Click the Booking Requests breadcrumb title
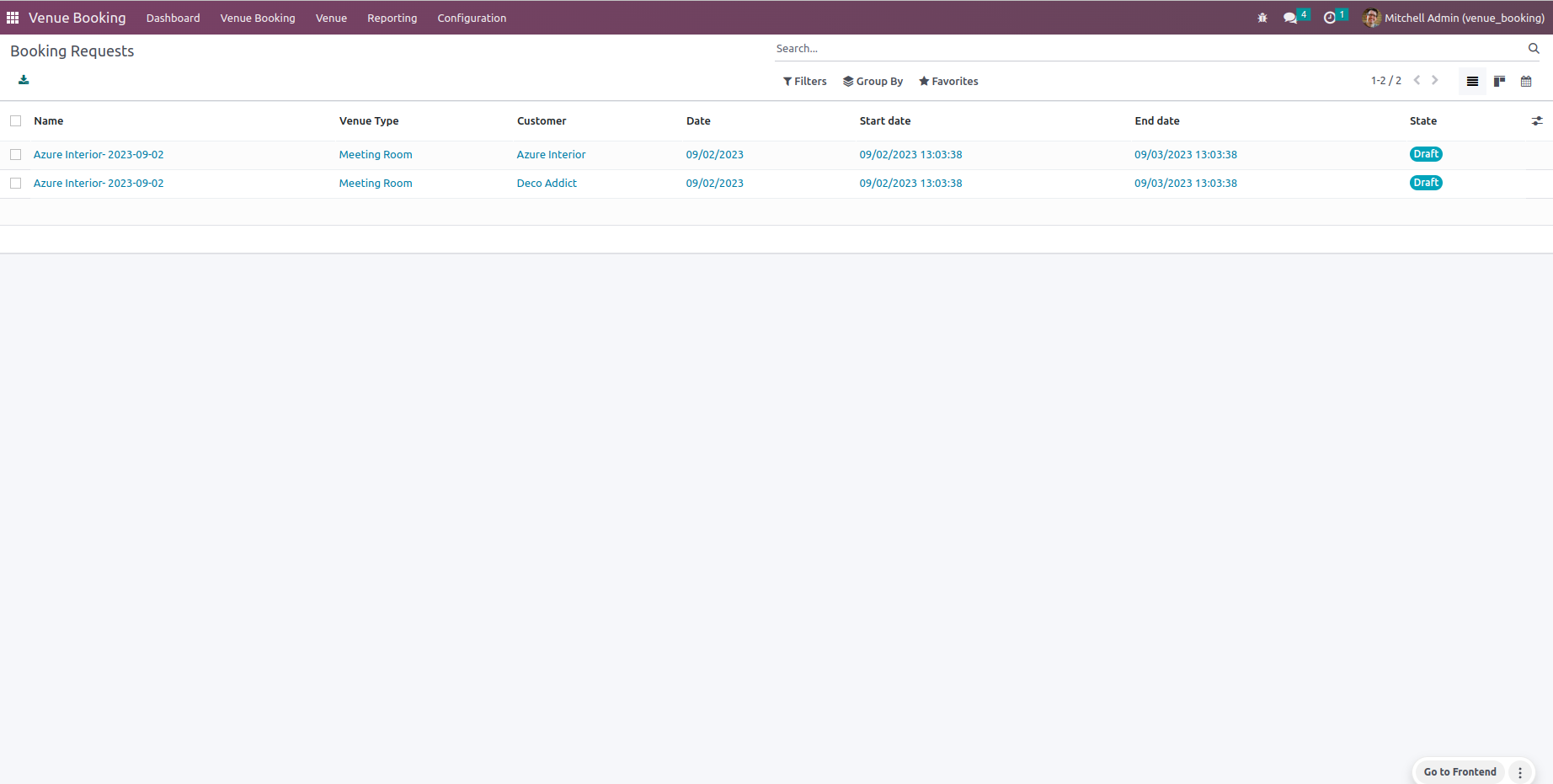This screenshot has height=784, width=1553. [72, 51]
